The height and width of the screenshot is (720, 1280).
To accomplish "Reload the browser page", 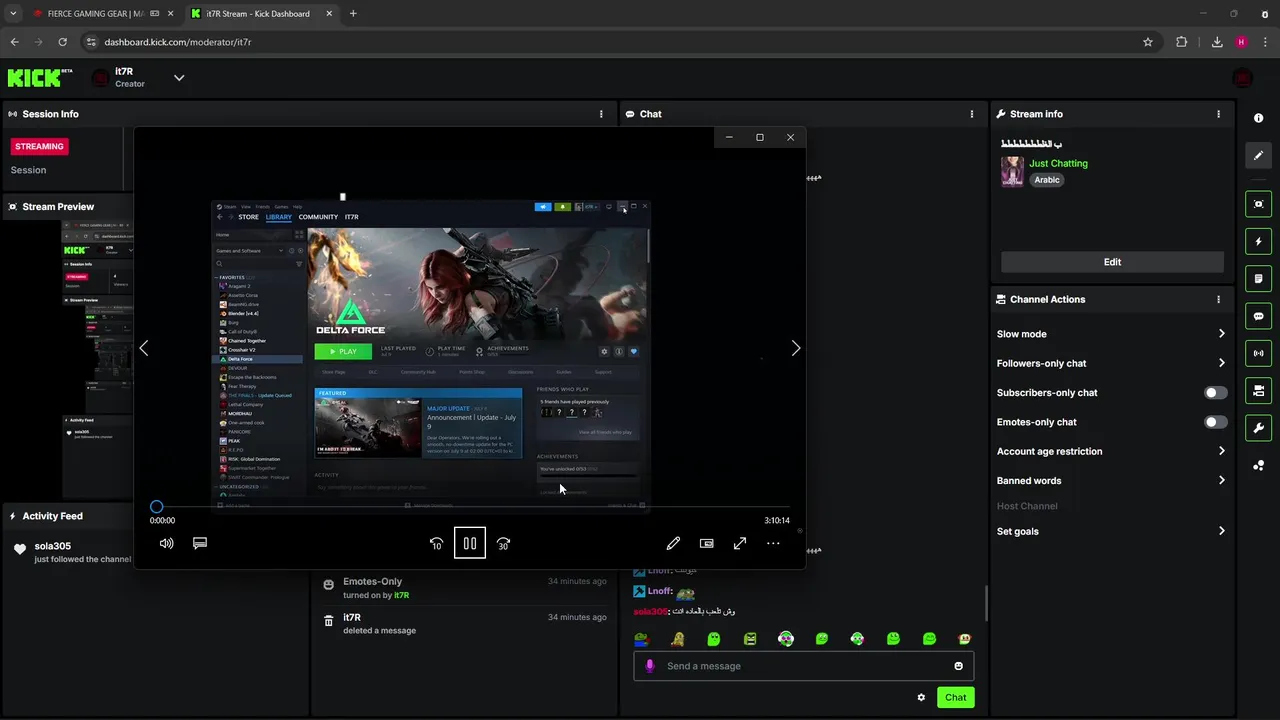I will pyautogui.click(x=62, y=42).
